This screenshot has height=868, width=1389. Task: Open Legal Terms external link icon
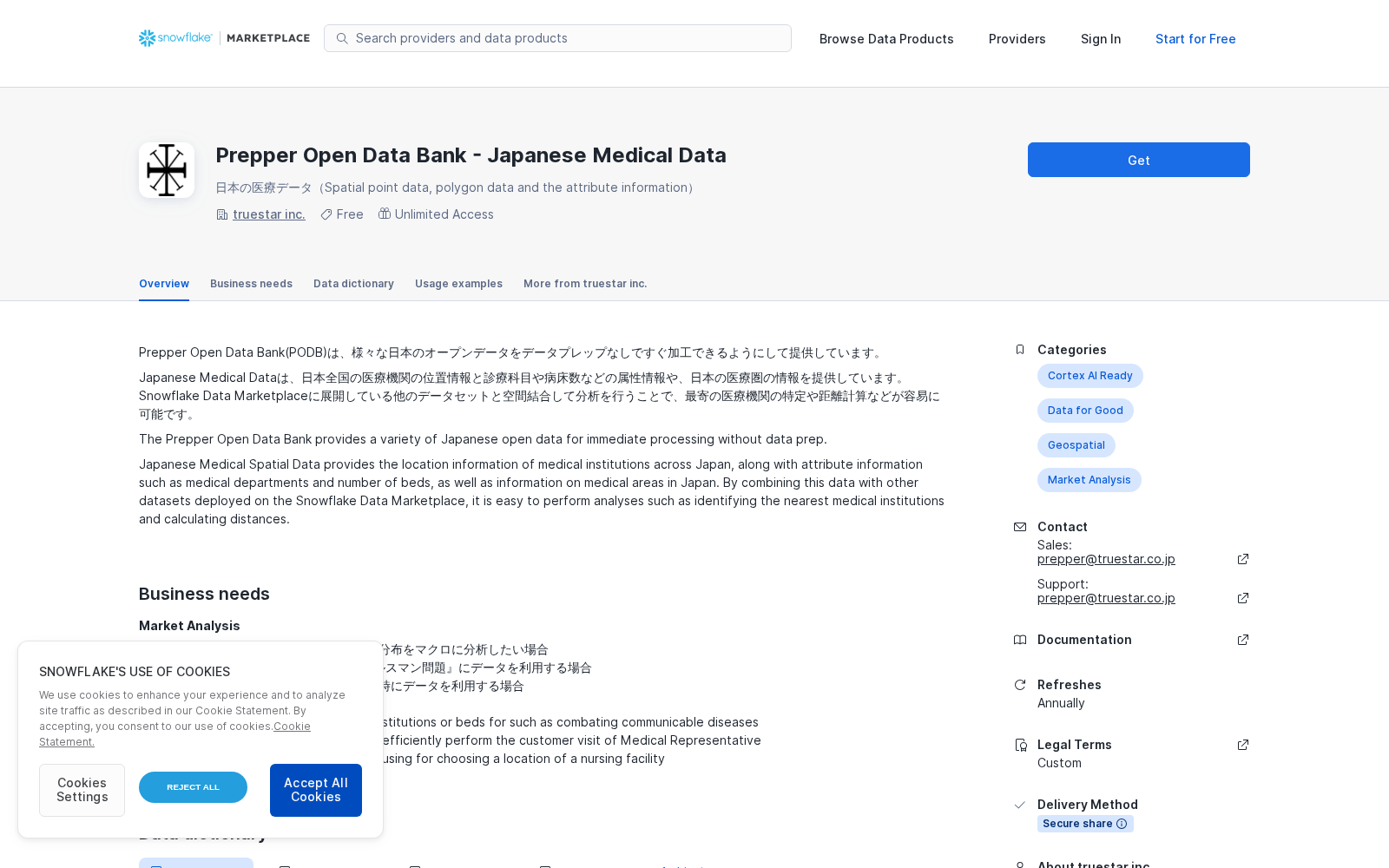pos(1243,745)
